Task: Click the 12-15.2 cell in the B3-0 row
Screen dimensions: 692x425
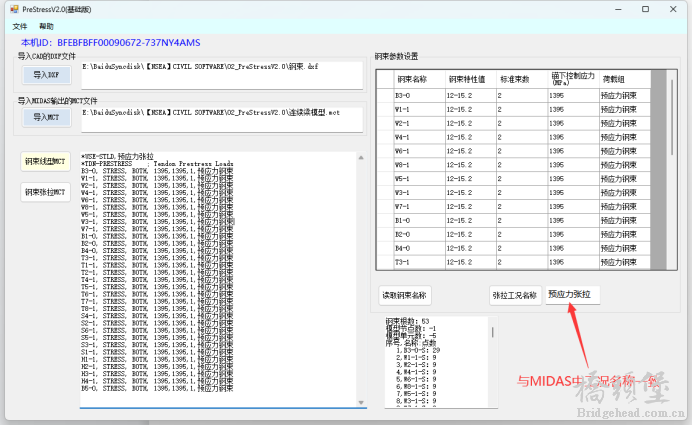Action: pyautogui.click(x=470, y=96)
